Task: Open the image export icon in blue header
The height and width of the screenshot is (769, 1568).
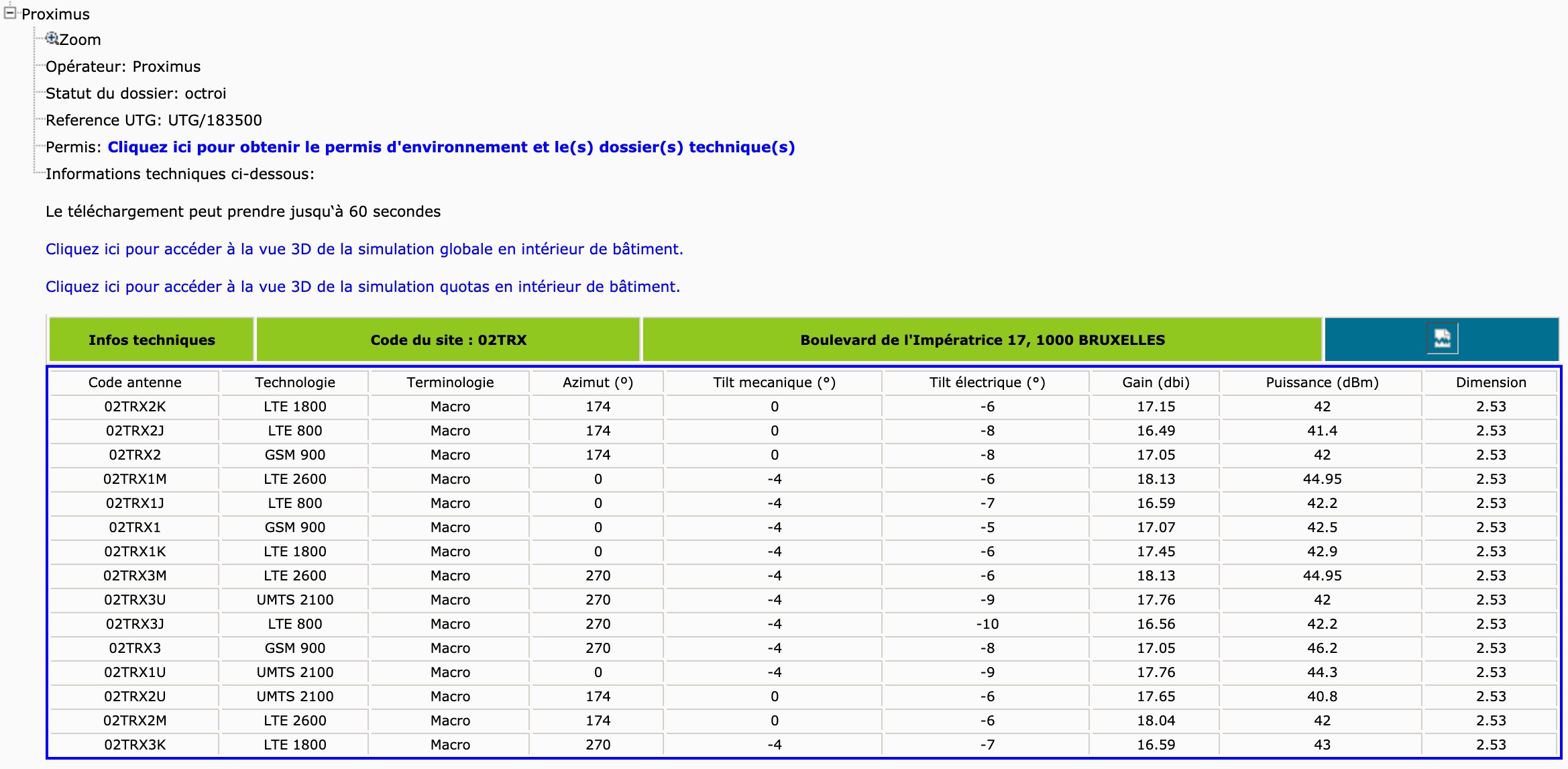Action: pyautogui.click(x=1442, y=339)
